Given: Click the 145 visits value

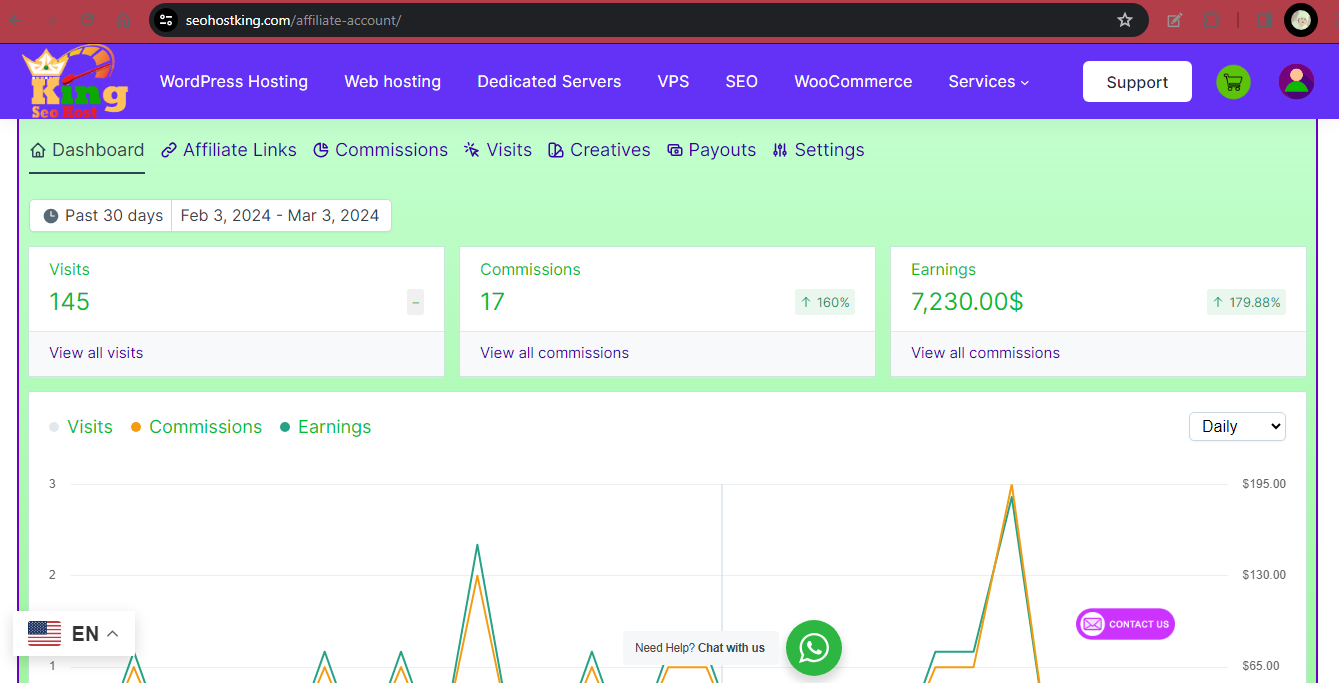Looking at the screenshot, I should coord(69,301).
